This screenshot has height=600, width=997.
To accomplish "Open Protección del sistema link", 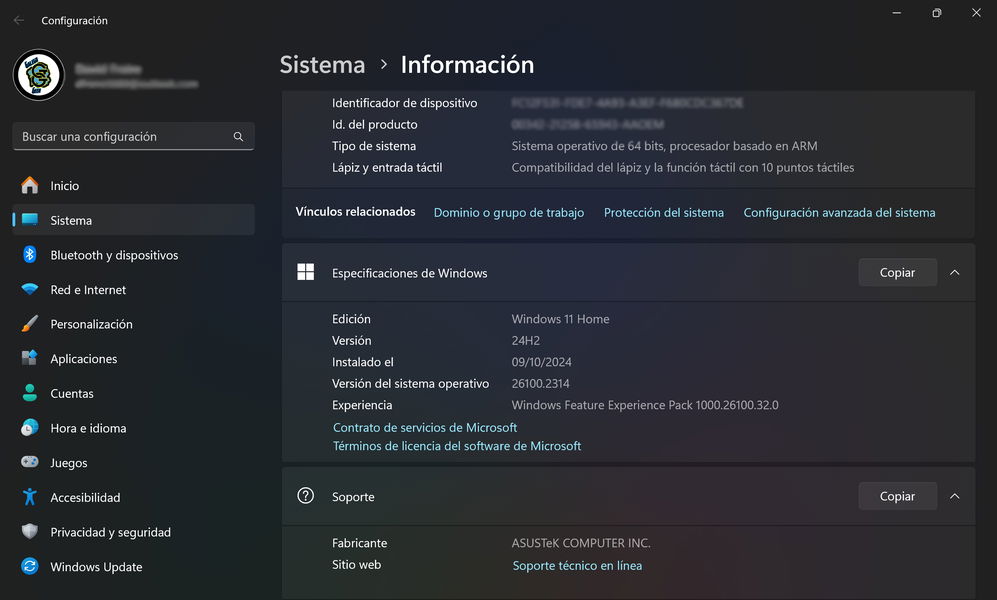I will pos(664,212).
